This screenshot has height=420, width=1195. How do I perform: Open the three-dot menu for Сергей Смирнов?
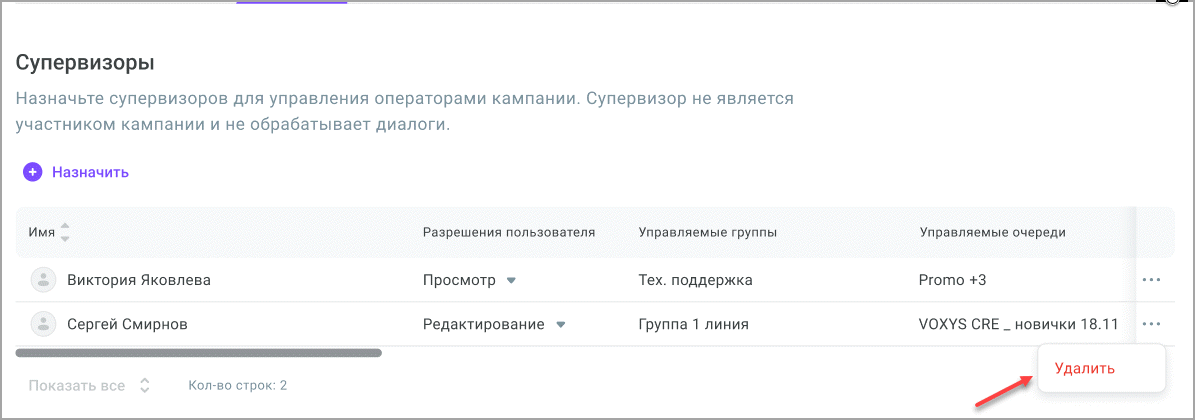pyautogui.click(x=1151, y=324)
